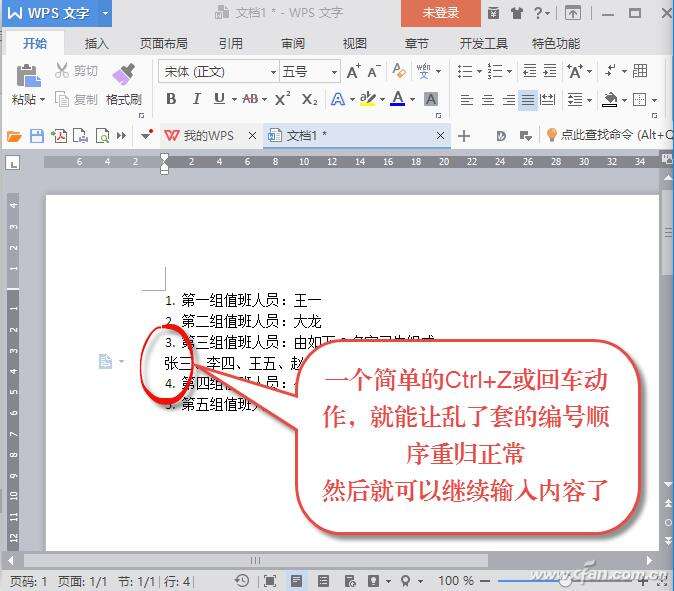Decrease paragraph indent
Screen dimensions: 674x591
(529, 70)
